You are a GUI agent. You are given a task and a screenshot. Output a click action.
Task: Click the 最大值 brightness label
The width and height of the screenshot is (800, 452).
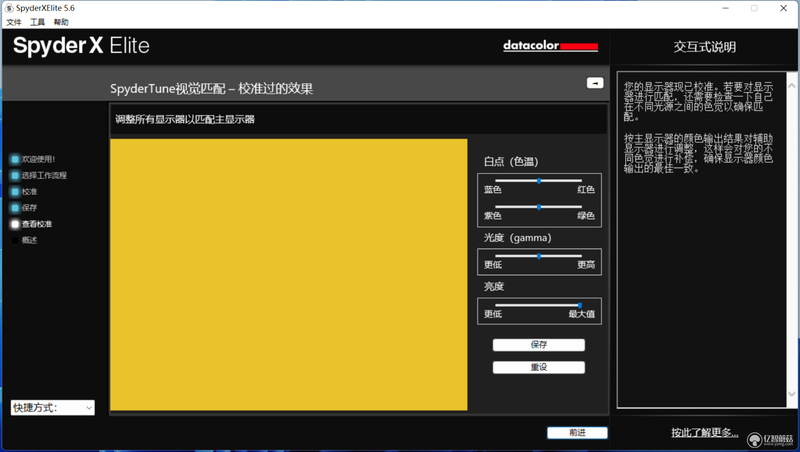(582, 314)
